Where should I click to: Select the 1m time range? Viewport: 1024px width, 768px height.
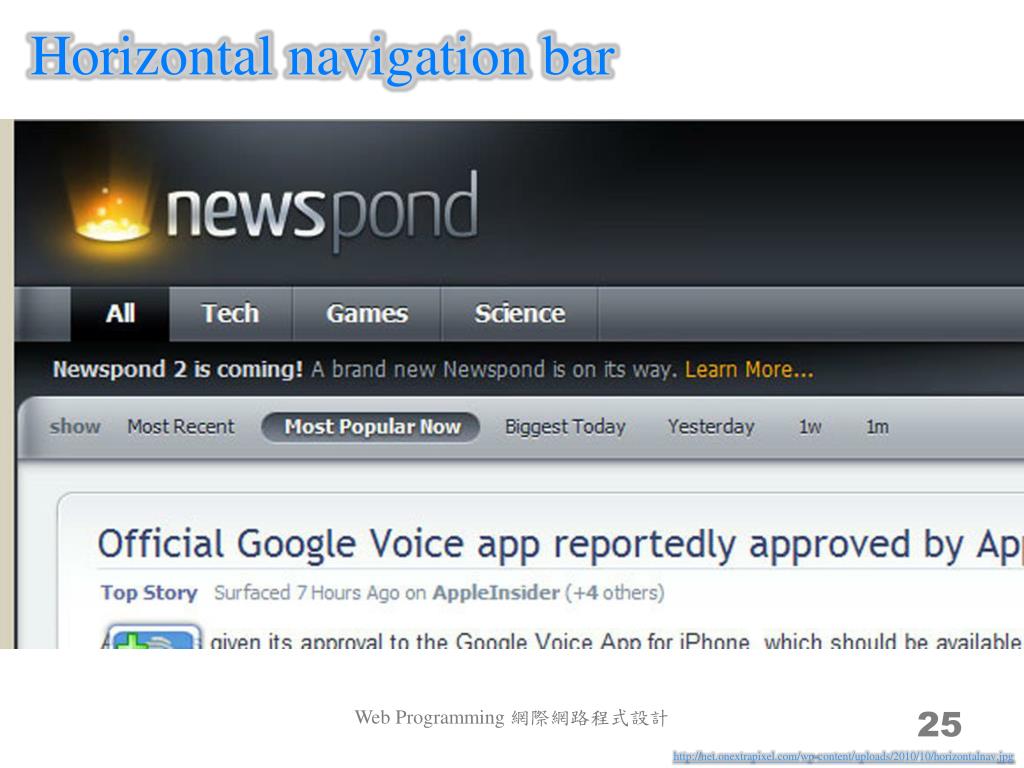click(x=877, y=427)
